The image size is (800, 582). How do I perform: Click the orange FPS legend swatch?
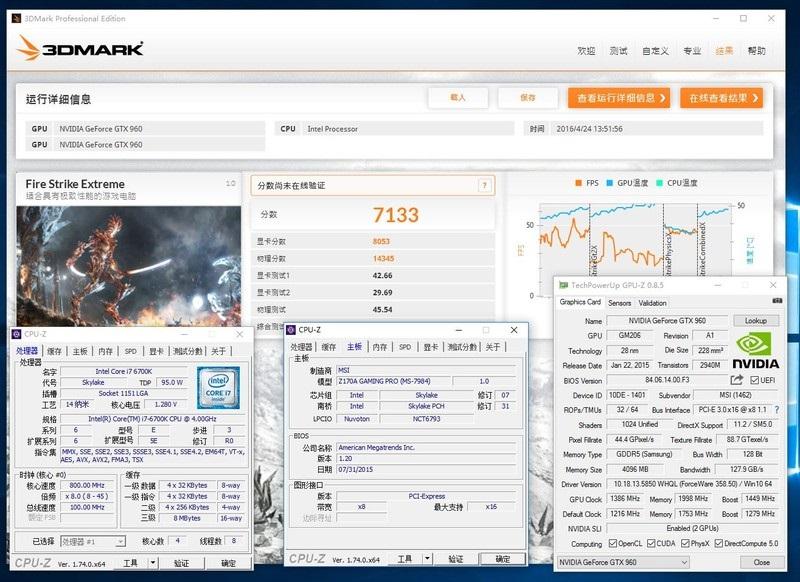578,183
